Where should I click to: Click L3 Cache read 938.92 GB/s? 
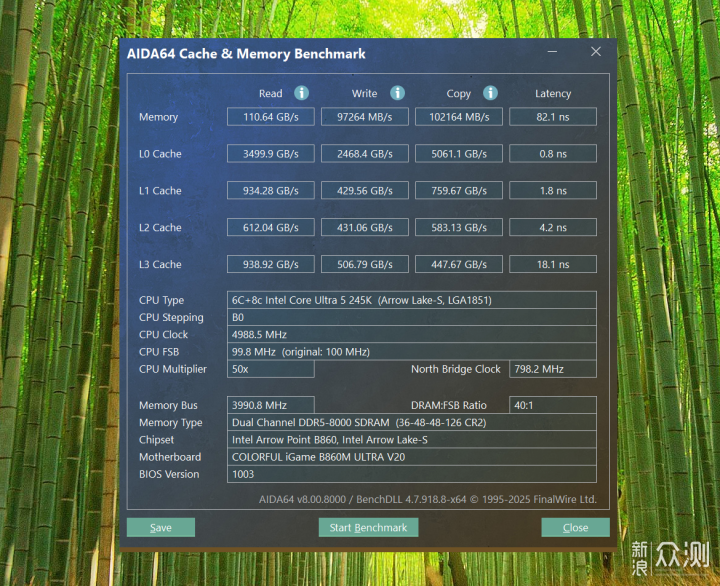[271, 264]
